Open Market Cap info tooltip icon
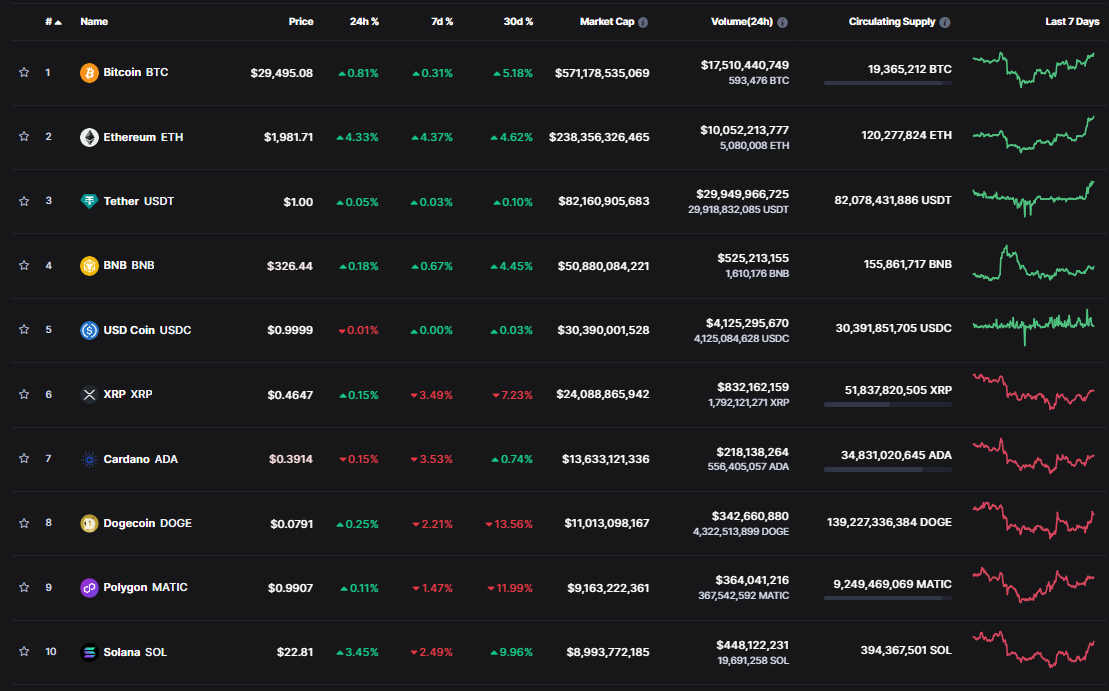The image size is (1109, 691). click(x=643, y=23)
